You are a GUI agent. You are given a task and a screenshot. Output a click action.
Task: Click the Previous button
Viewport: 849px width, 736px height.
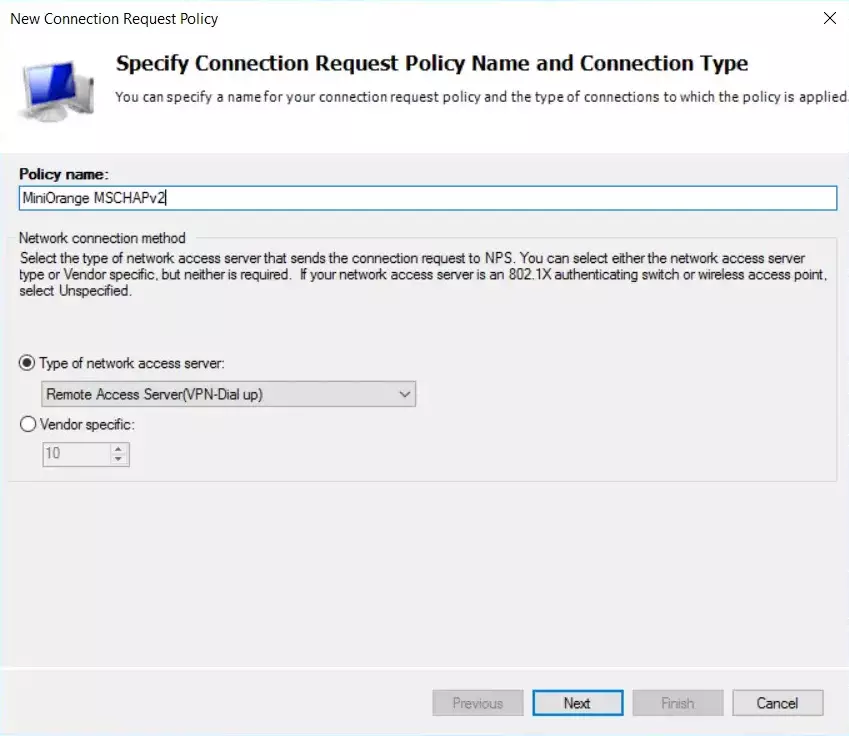pos(478,702)
